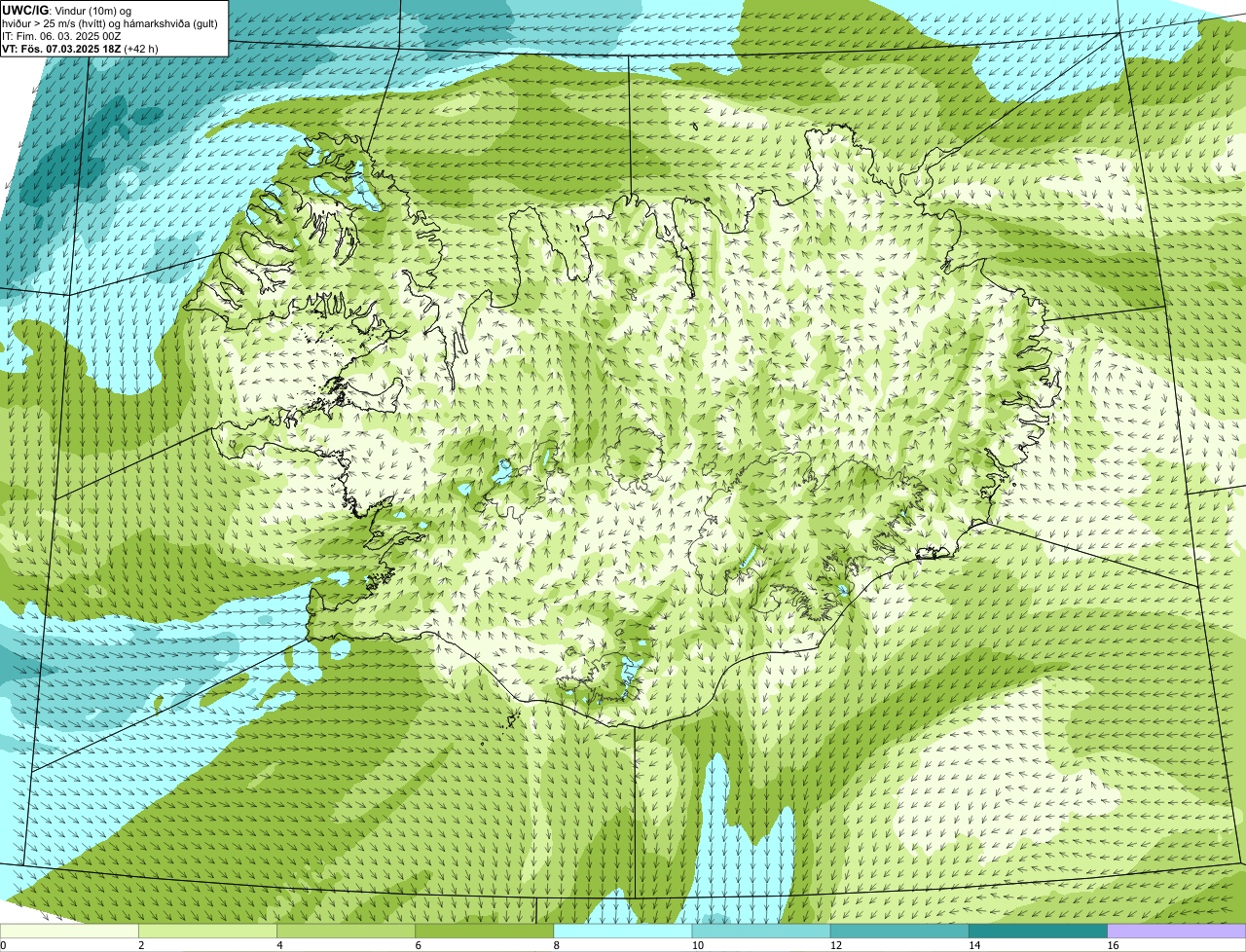Click the scale label '6'
The height and width of the screenshot is (952, 1246).
418,945
